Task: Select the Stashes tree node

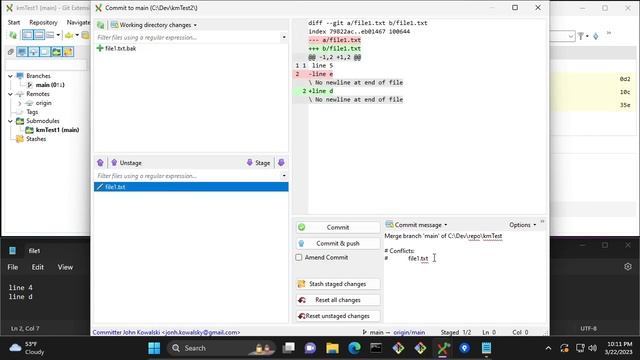Action: (36, 139)
